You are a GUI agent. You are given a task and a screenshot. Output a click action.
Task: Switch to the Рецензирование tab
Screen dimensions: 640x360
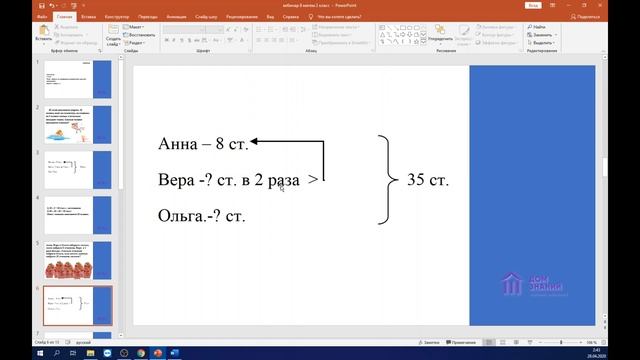[x=242, y=17]
